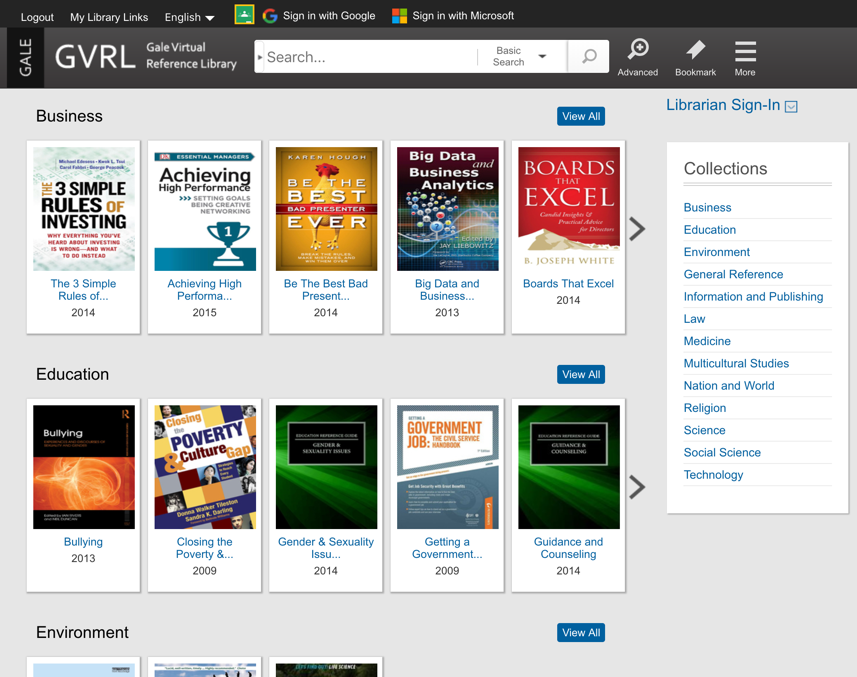Open Law collection link

694,319
